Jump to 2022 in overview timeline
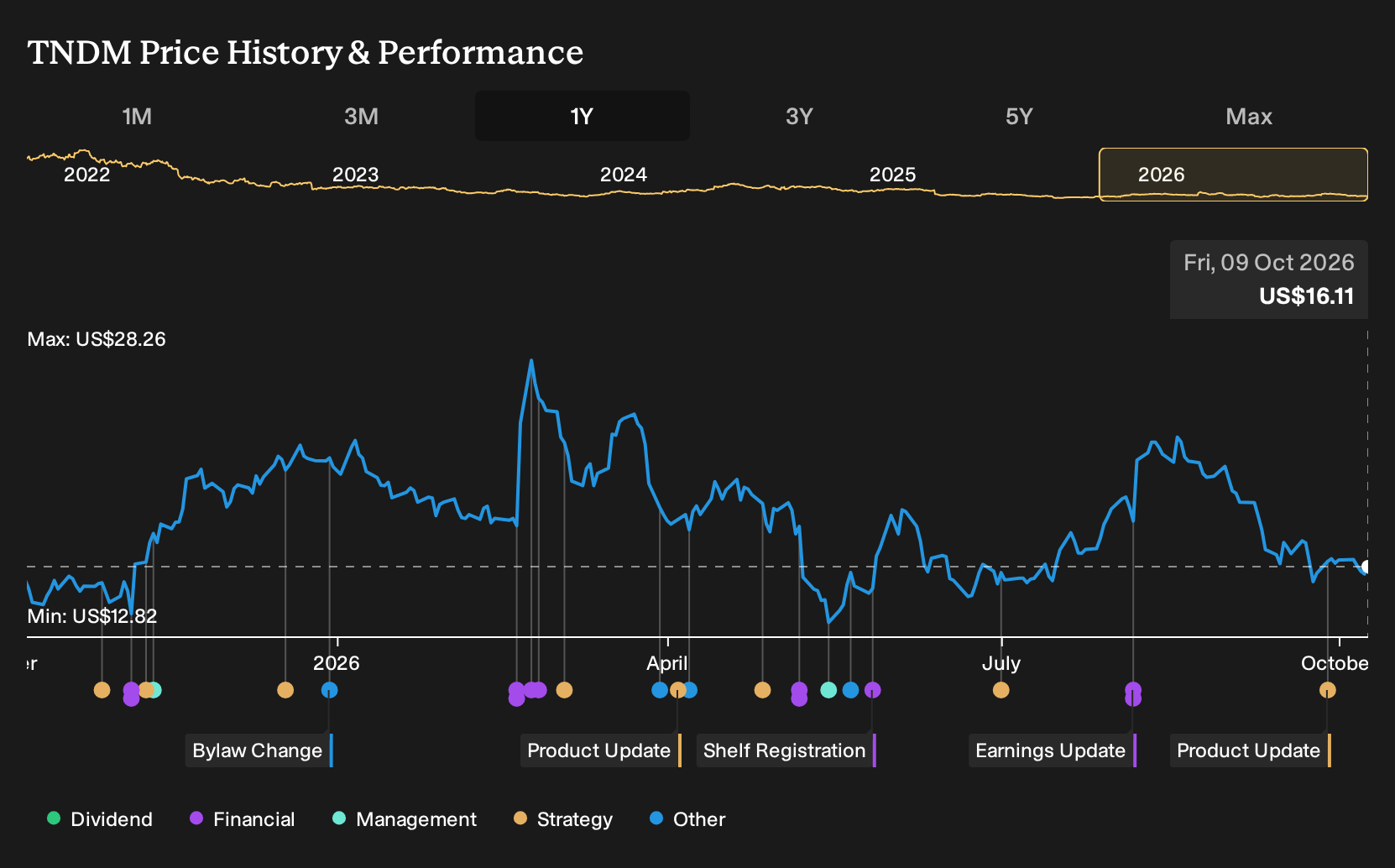Image resolution: width=1395 pixels, height=868 pixels. click(87, 175)
